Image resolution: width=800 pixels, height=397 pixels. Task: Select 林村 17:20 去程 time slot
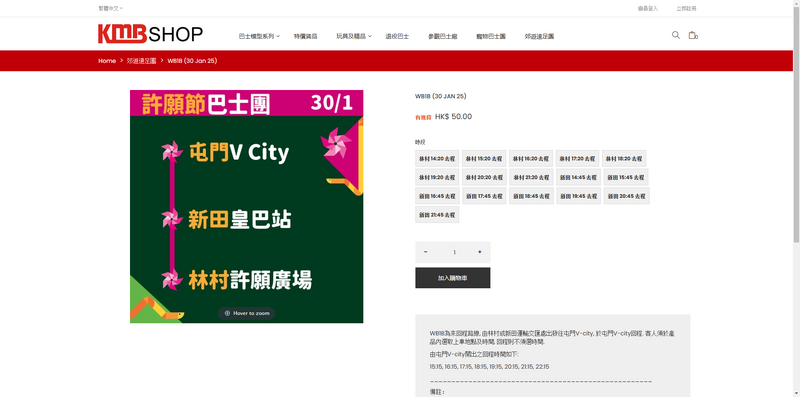tap(577, 159)
